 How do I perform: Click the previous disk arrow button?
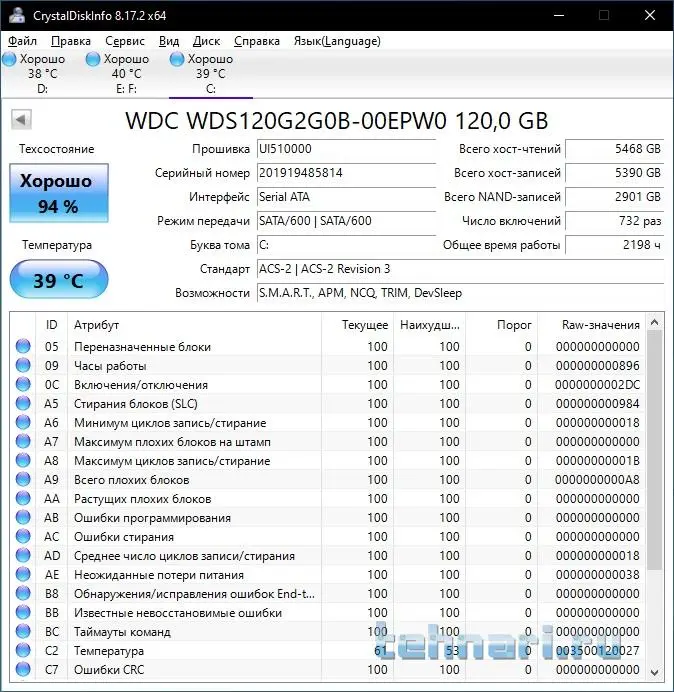pos(19,120)
